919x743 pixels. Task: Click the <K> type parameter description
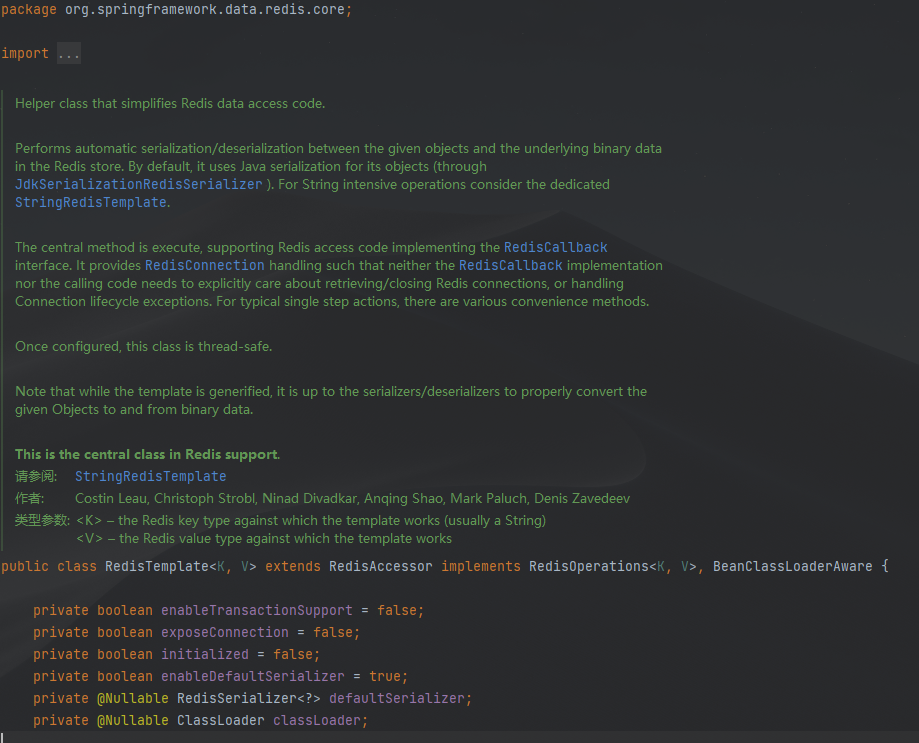(311, 521)
